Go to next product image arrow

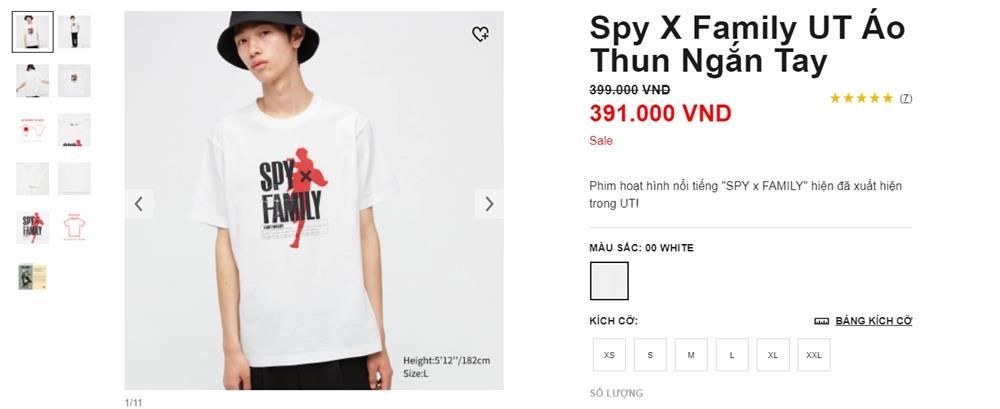(x=489, y=204)
